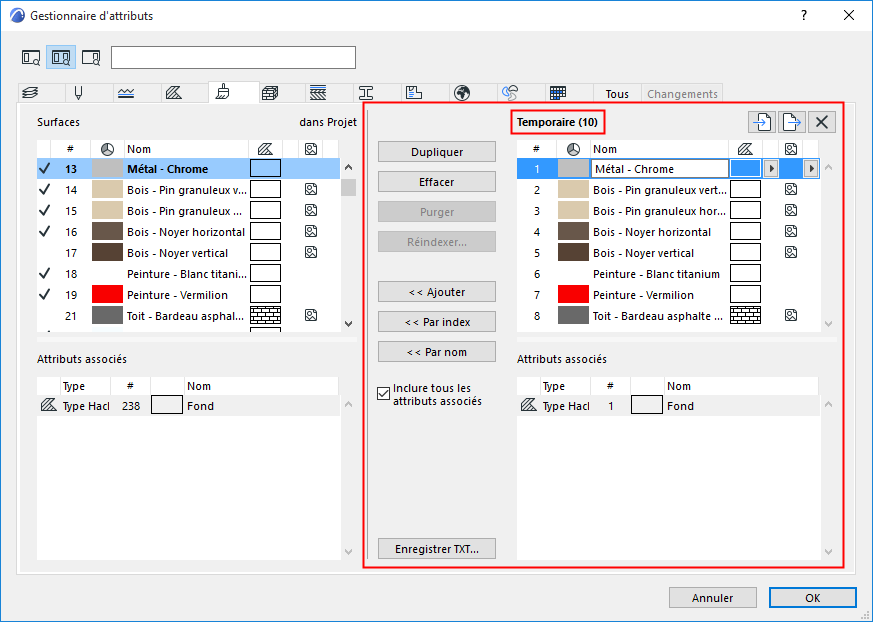This screenshot has height=622, width=873.
Task: Click the help question mark in title bar
Action: coord(803,16)
